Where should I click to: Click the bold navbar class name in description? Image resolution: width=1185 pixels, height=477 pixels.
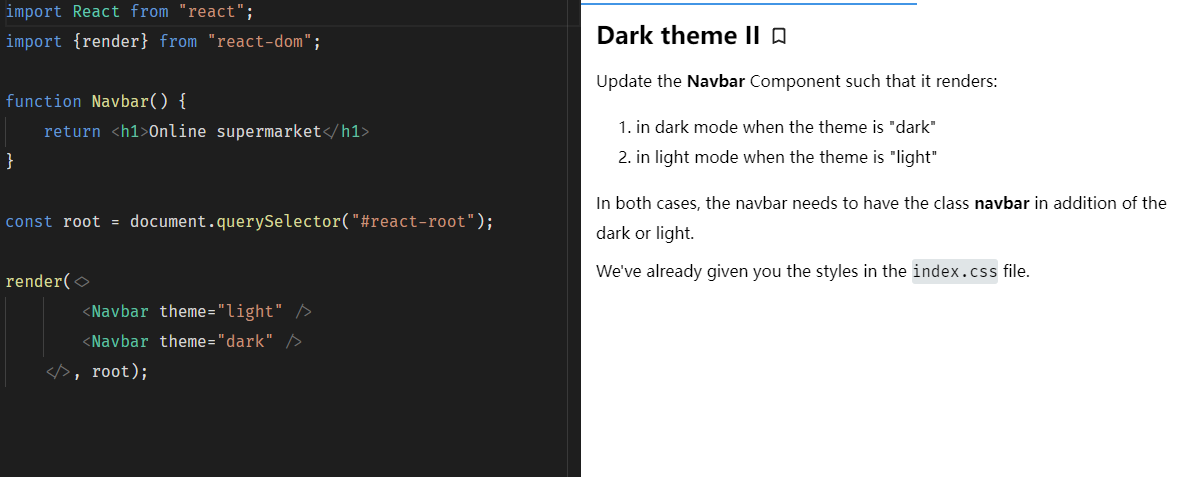(1001, 203)
